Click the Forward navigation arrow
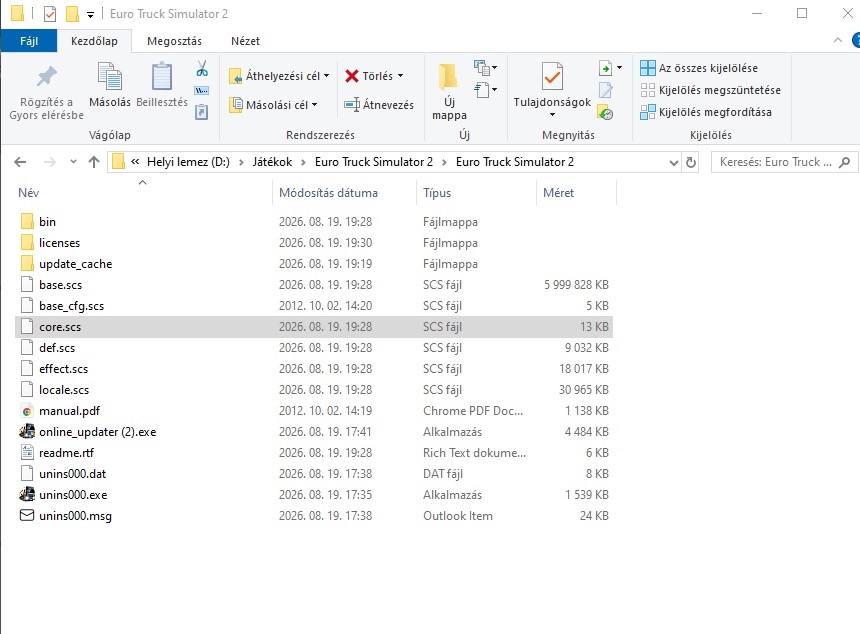Viewport: 860px width, 634px height. (49, 162)
